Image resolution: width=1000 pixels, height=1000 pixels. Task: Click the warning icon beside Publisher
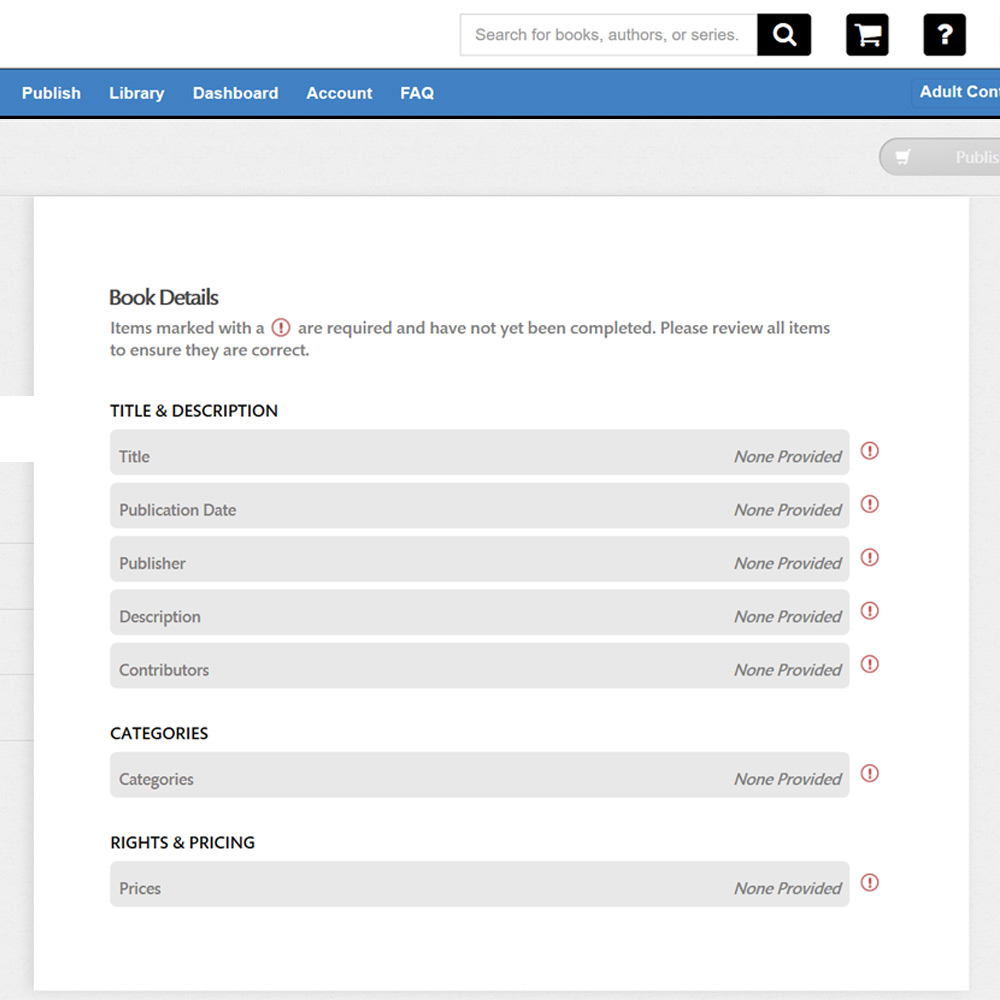coord(870,557)
